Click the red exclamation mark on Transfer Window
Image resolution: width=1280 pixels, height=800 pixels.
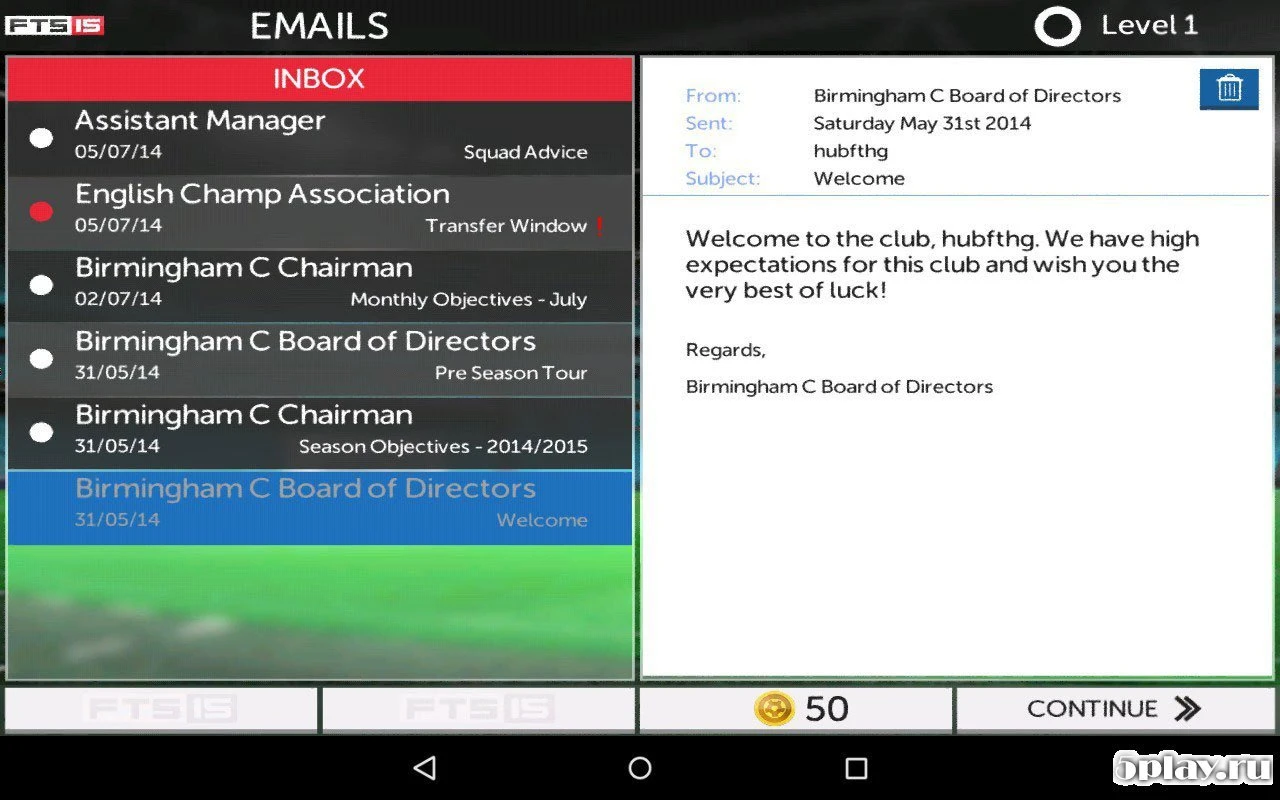[x=600, y=226]
